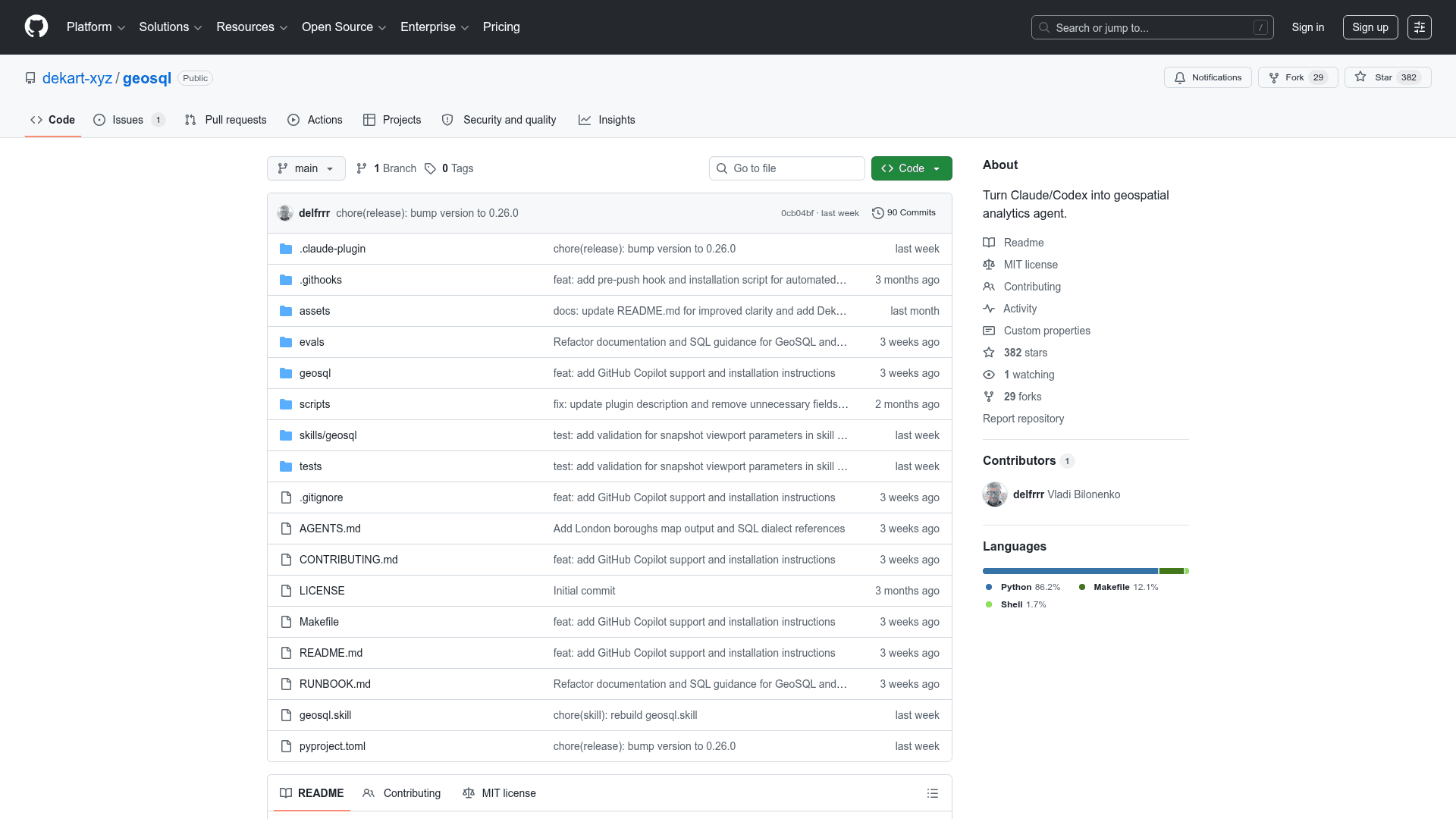This screenshot has width=1456, height=819.
Task: Star the geosql repository
Action: [1375, 77]
